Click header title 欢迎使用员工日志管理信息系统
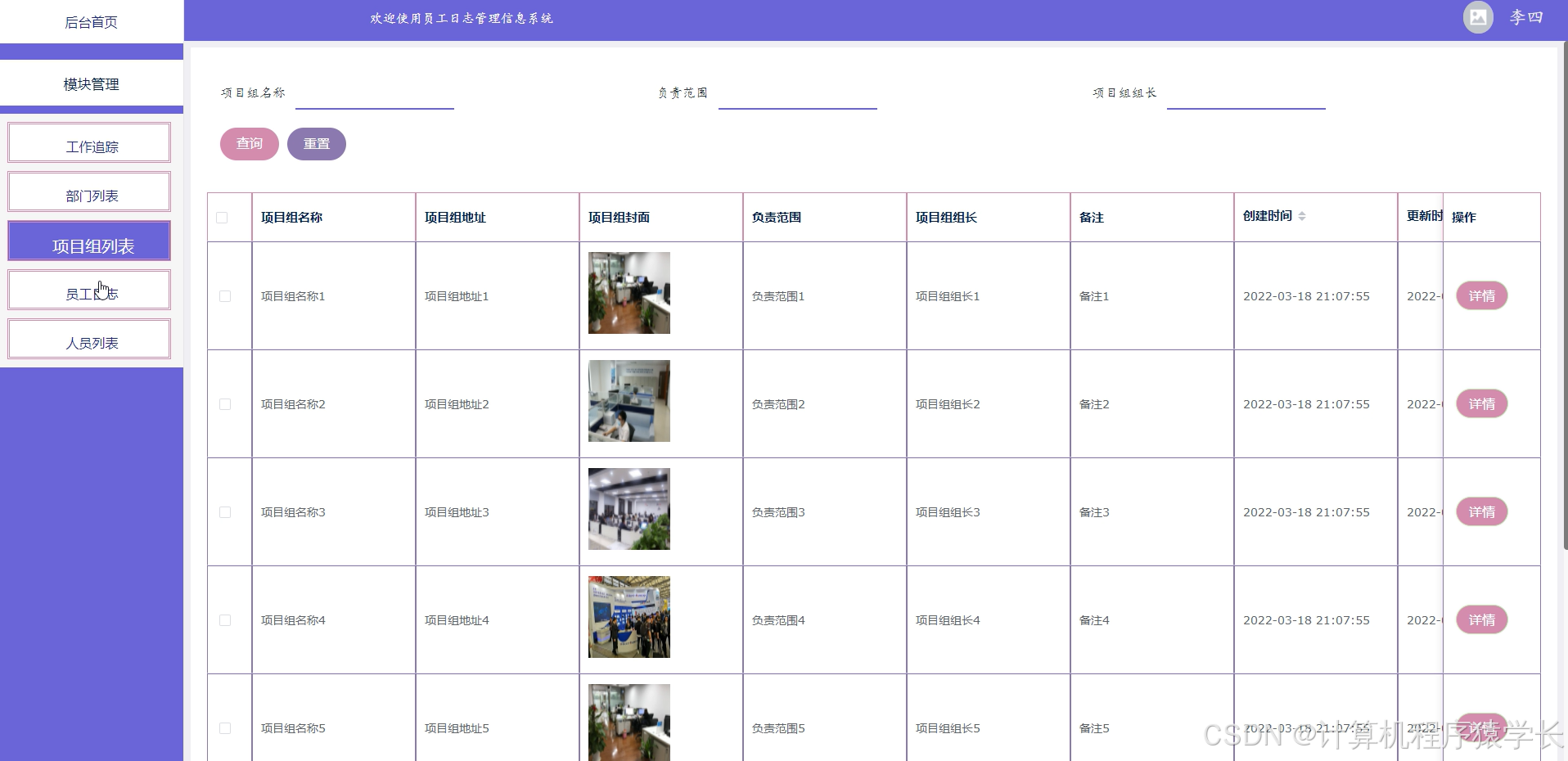The height and width of the screenshot is (761, 1568). (x=462, y=18)
